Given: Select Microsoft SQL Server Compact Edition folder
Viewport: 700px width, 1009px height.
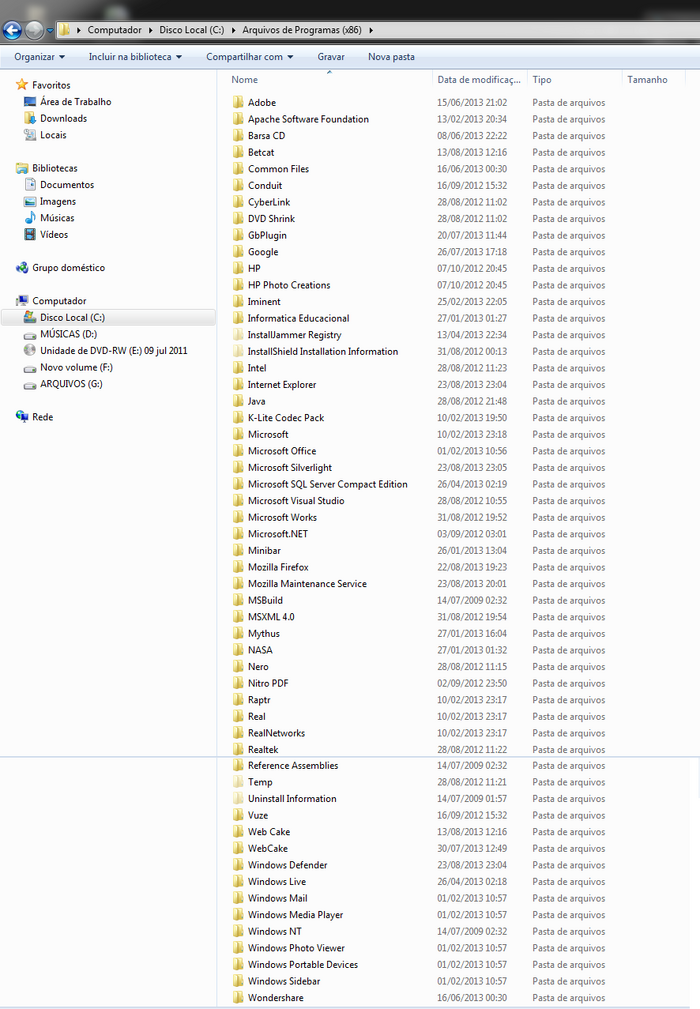Looking at the screenshot, I should point(327,484).
